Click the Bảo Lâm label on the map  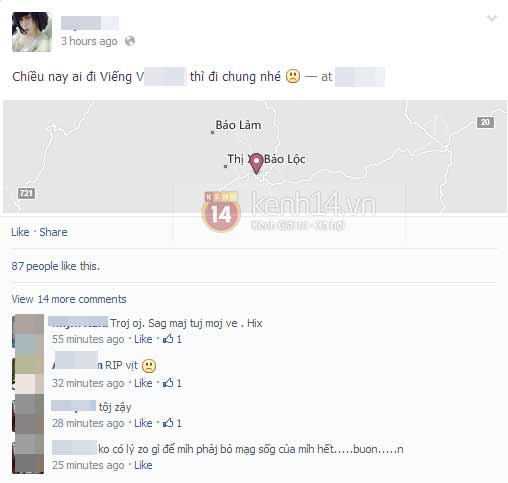[x=238, y=125]
